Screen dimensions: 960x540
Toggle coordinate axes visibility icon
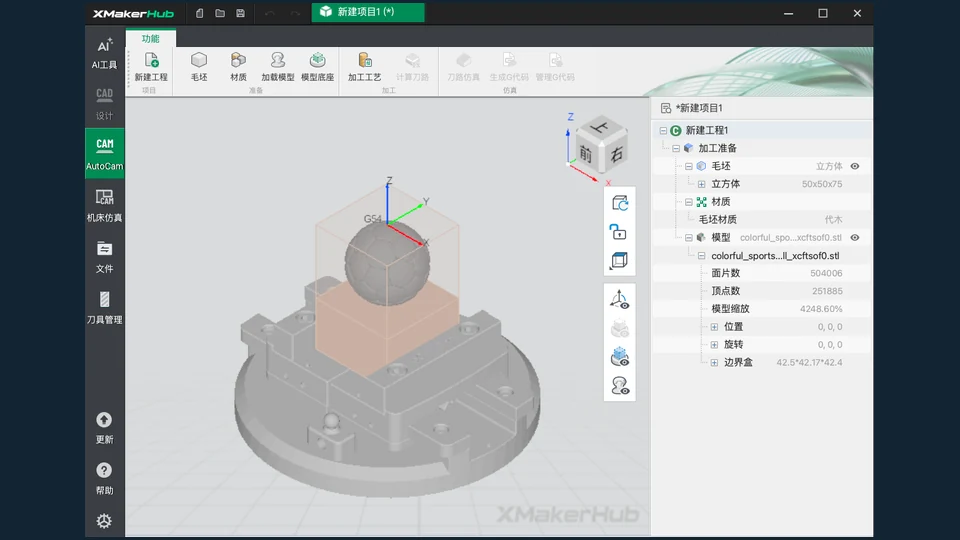620,299
